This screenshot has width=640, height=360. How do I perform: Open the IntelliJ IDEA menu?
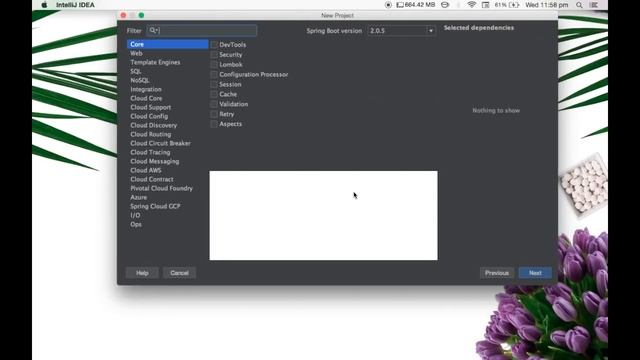click(x=76, y=5)
